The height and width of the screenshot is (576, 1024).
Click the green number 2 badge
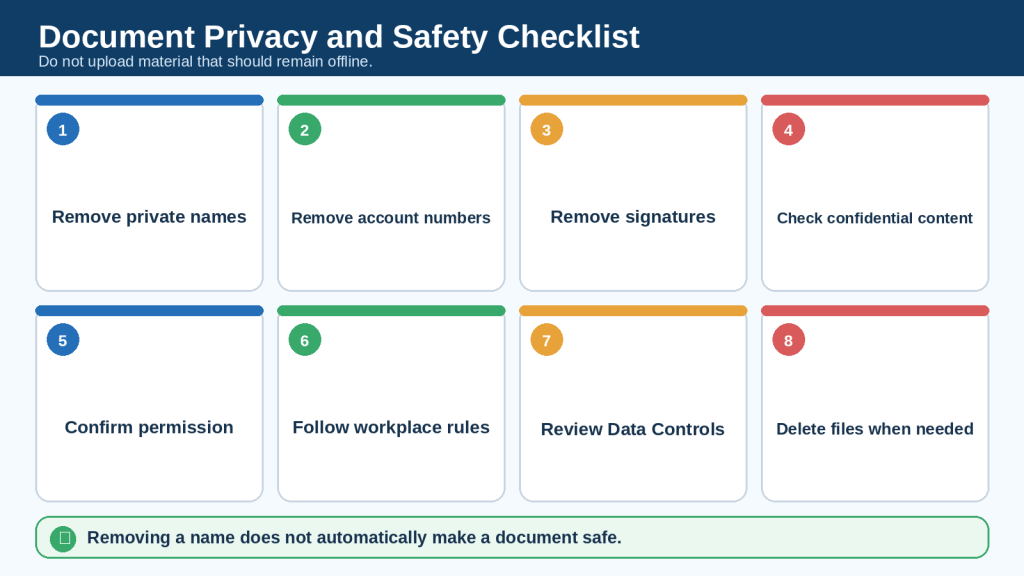pyautogui.click(x=304, y=129)
